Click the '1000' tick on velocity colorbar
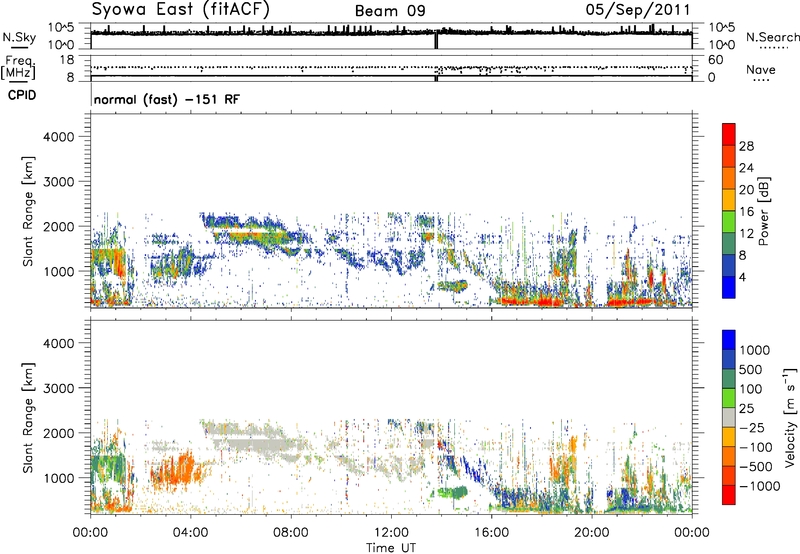This screenshot has width=800, height=554. point(754,350)
